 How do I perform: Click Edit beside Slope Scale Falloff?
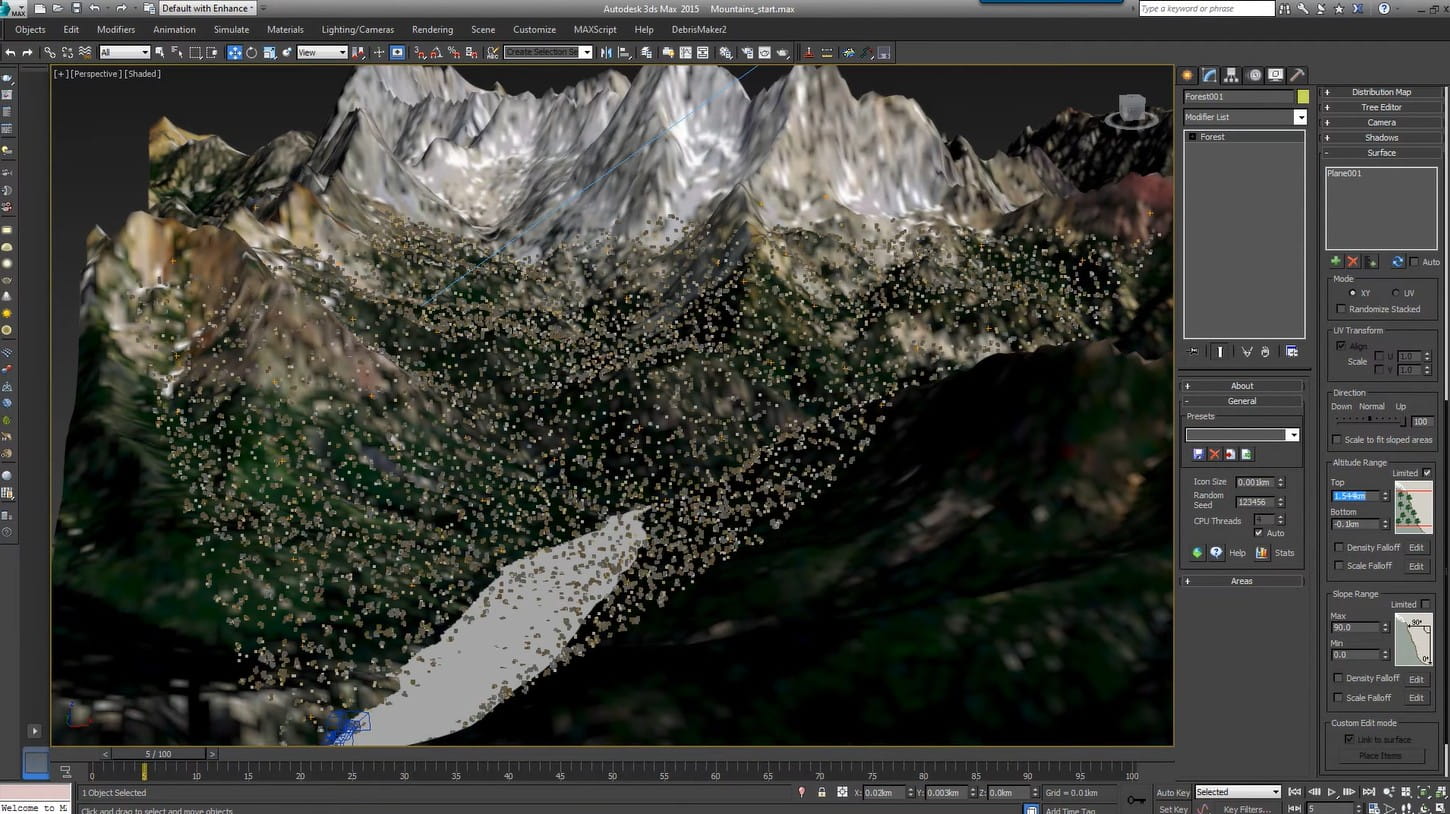(x=1416, y=698)
